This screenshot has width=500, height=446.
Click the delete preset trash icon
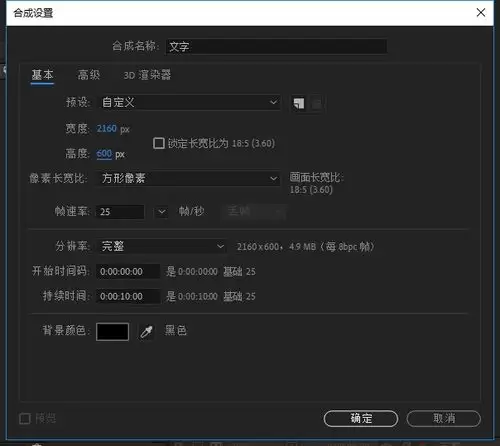tap(316, 103)
